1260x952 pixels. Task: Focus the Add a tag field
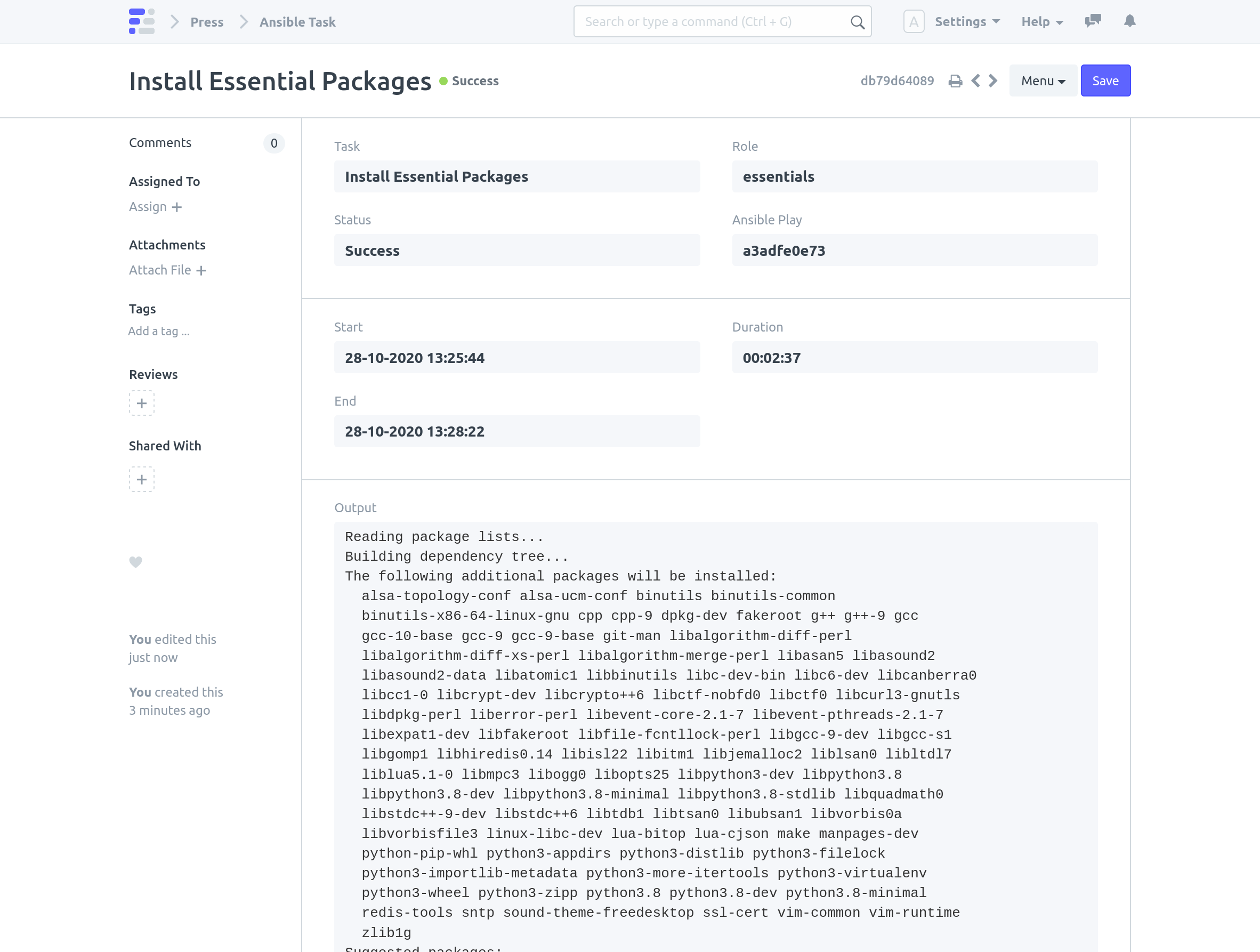159,331
